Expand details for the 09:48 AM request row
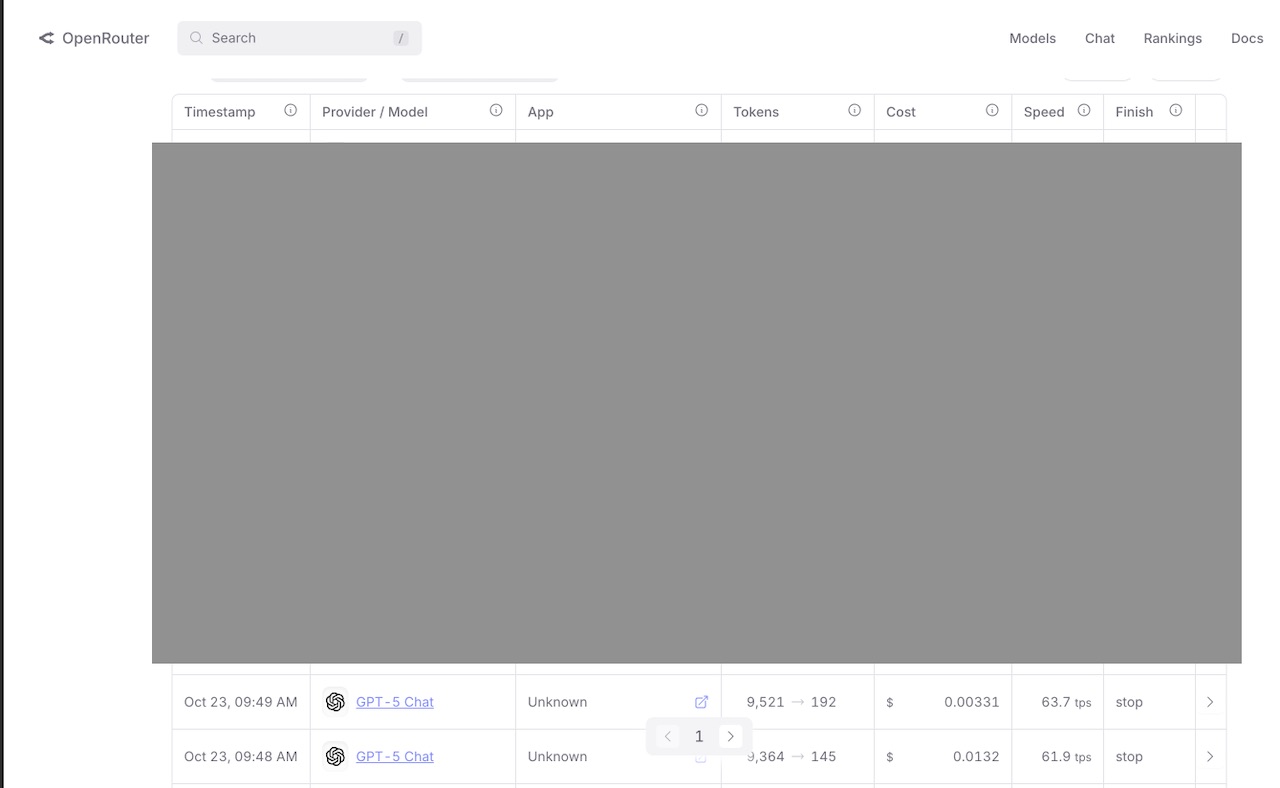The image size is (1280, 788). point(1210,757)
